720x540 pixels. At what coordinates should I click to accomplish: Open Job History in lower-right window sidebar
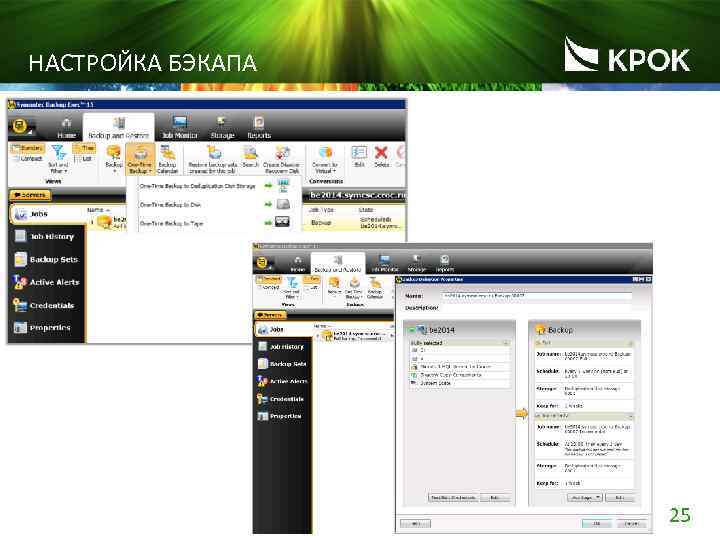[x=283, y=347]
